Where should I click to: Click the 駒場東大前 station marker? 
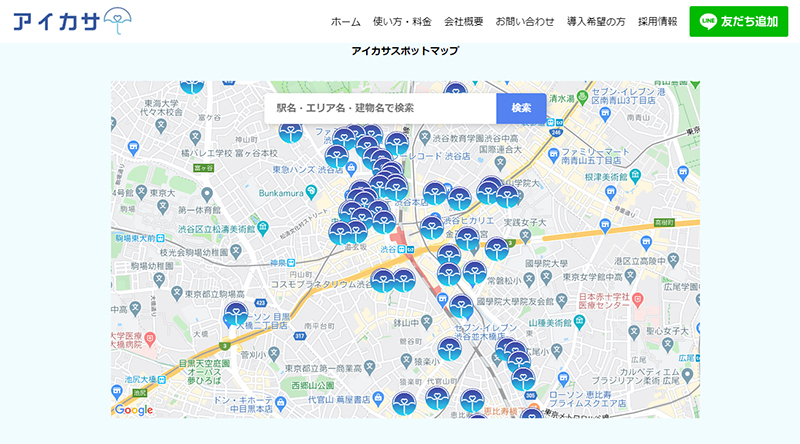[x=161, y=238]
